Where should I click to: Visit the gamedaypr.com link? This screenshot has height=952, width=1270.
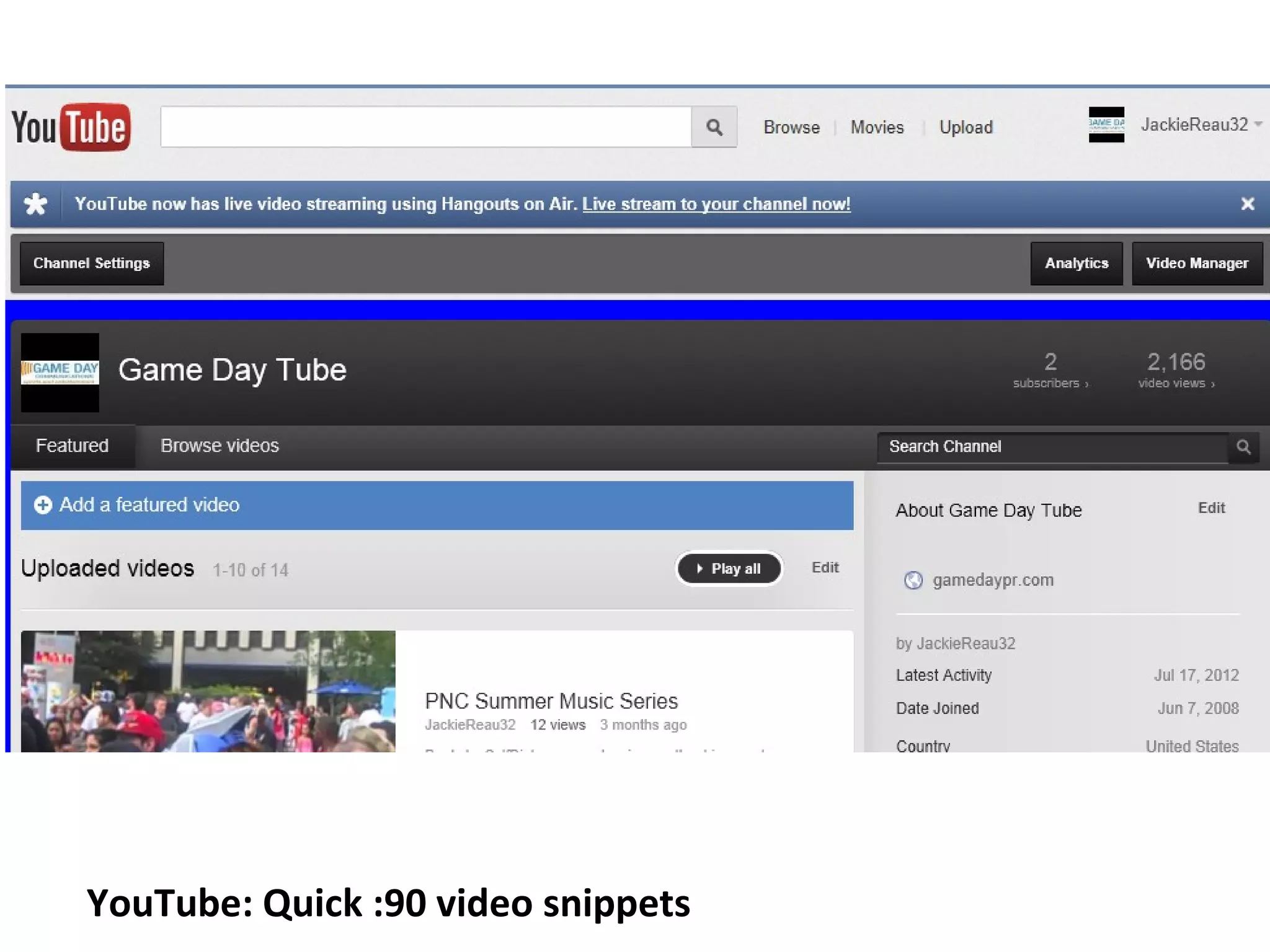click(993, 580)
